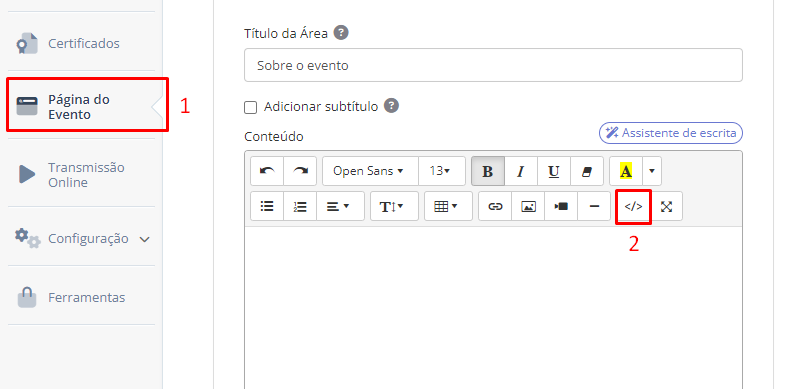The image size is (791, 389).
Task: Click the Assistente de escrita button
Action: tap(670, 133)
